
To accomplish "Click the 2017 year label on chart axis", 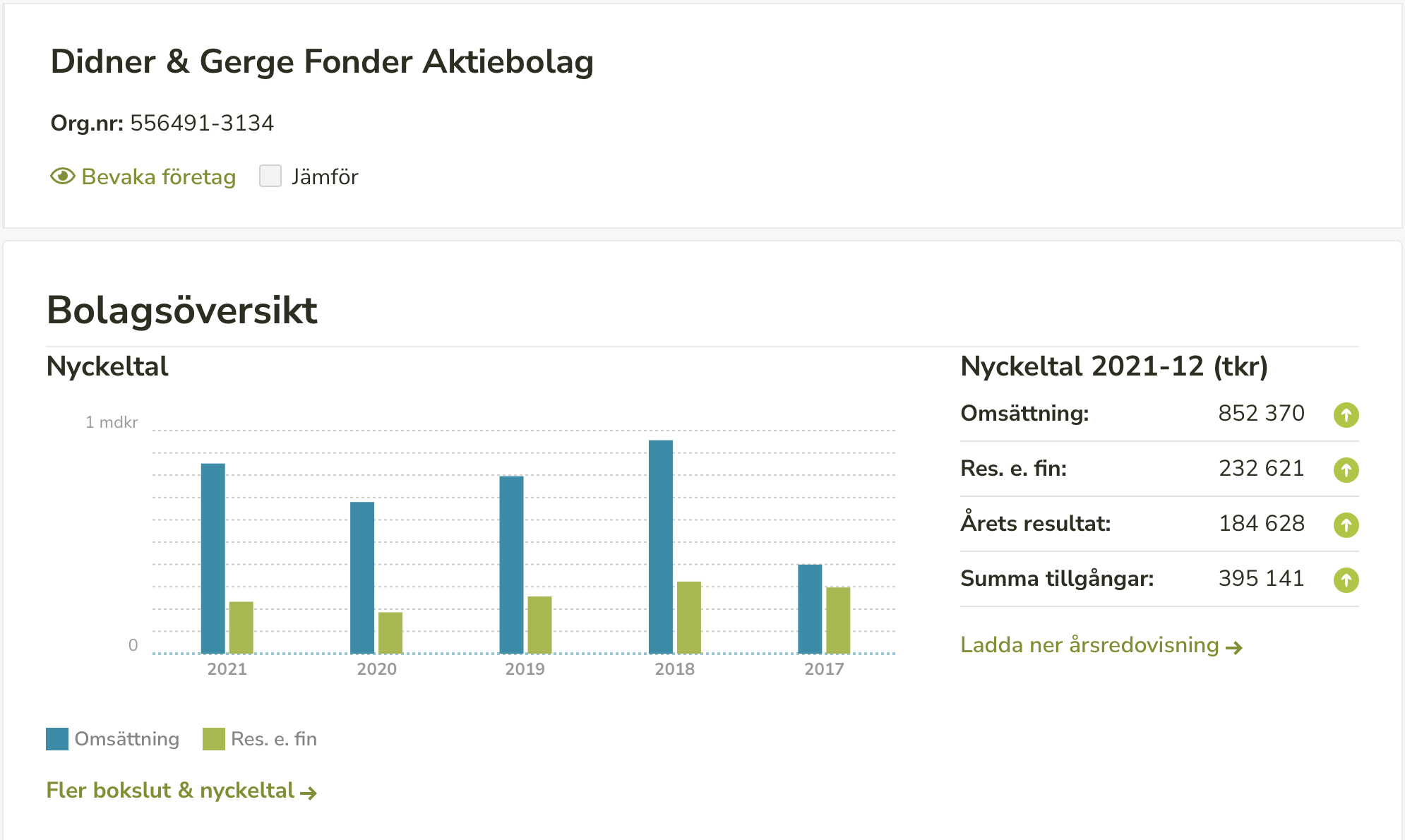I will coord(824,669).
